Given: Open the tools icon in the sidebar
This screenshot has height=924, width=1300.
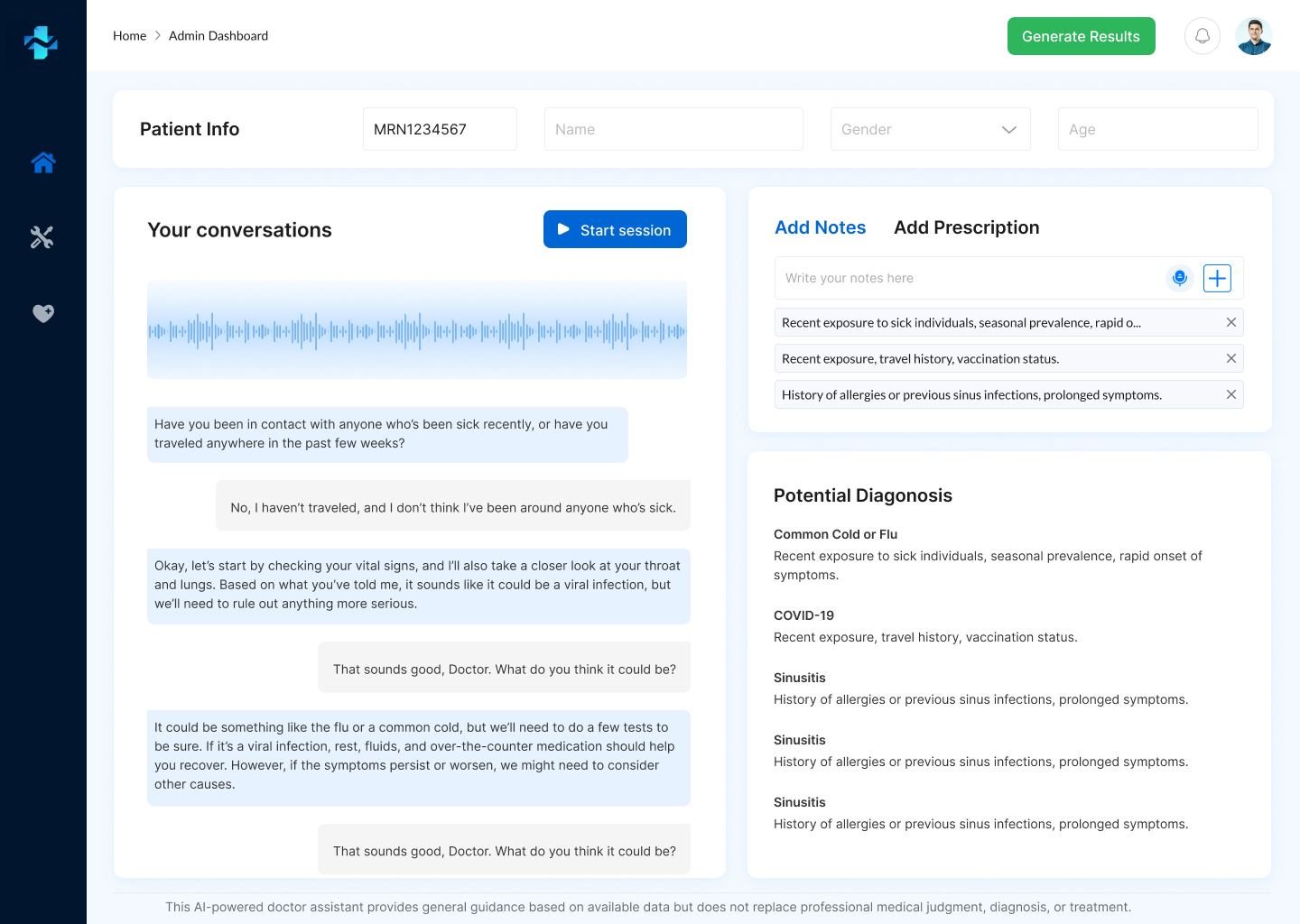Looking at the screenshot, I should pyautogui.click(x=42, y=237).
